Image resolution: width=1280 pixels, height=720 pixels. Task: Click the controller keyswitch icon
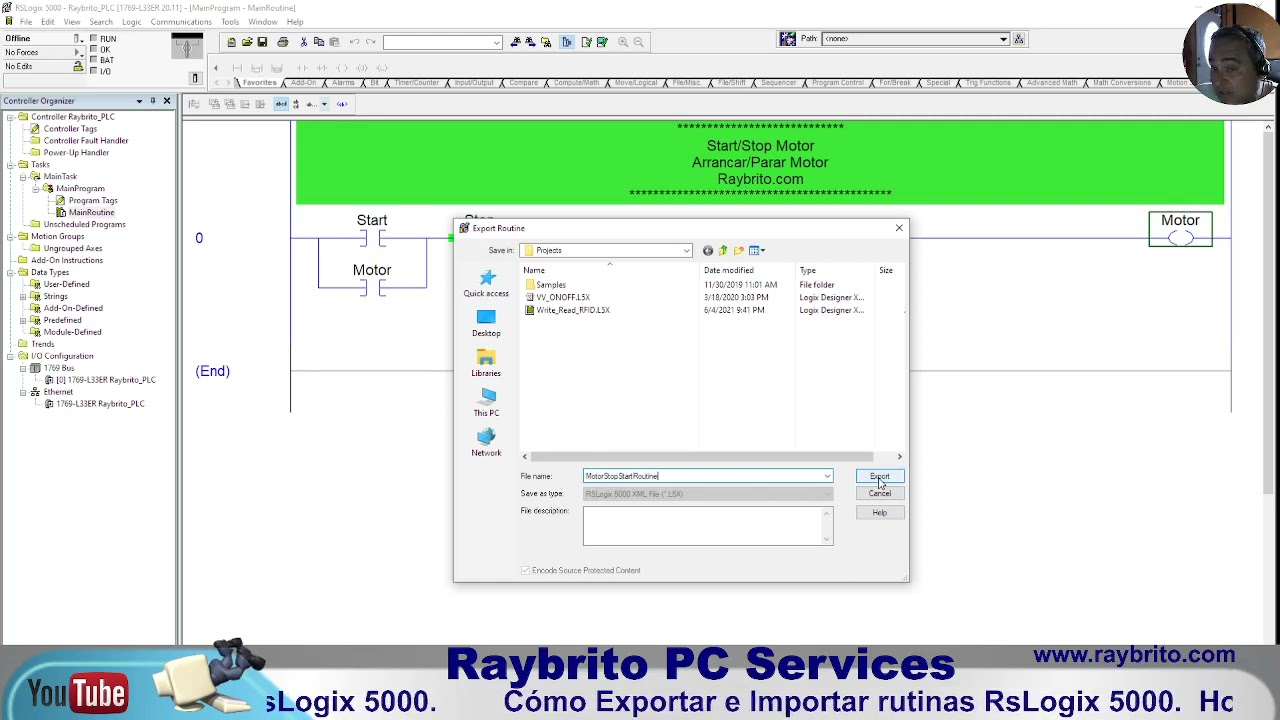(x=187, y=47)
